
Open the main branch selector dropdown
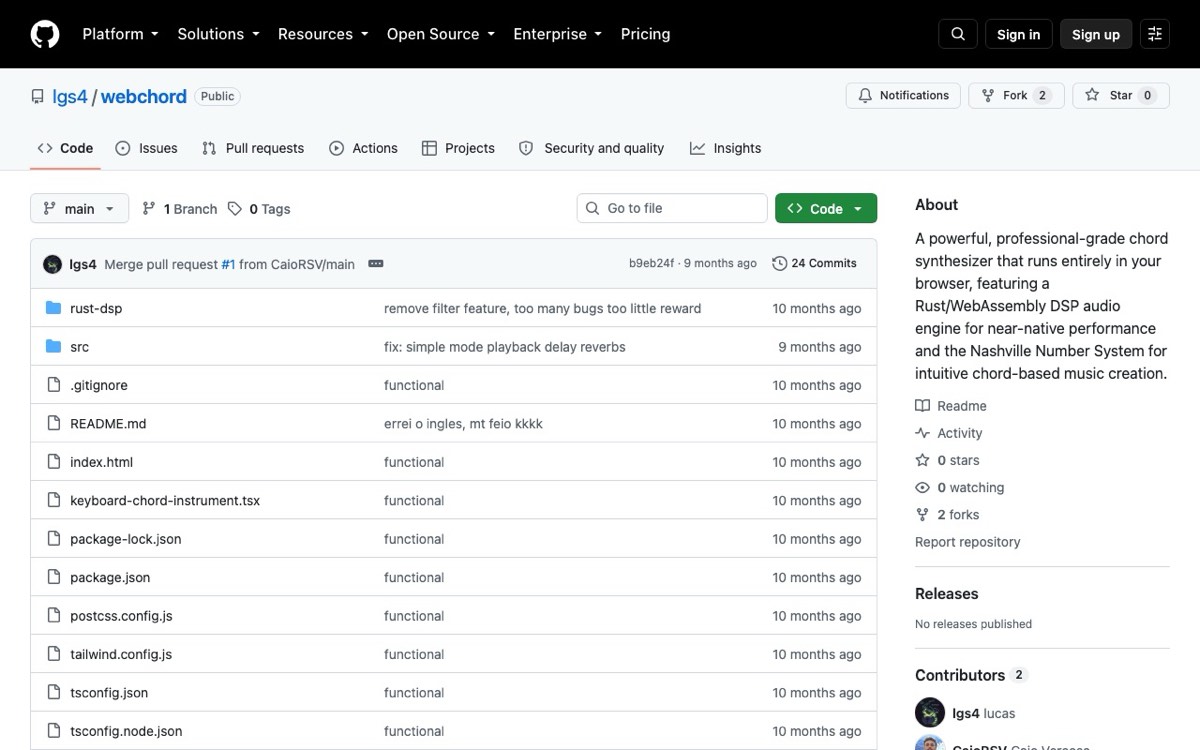(x=80, y=209)
